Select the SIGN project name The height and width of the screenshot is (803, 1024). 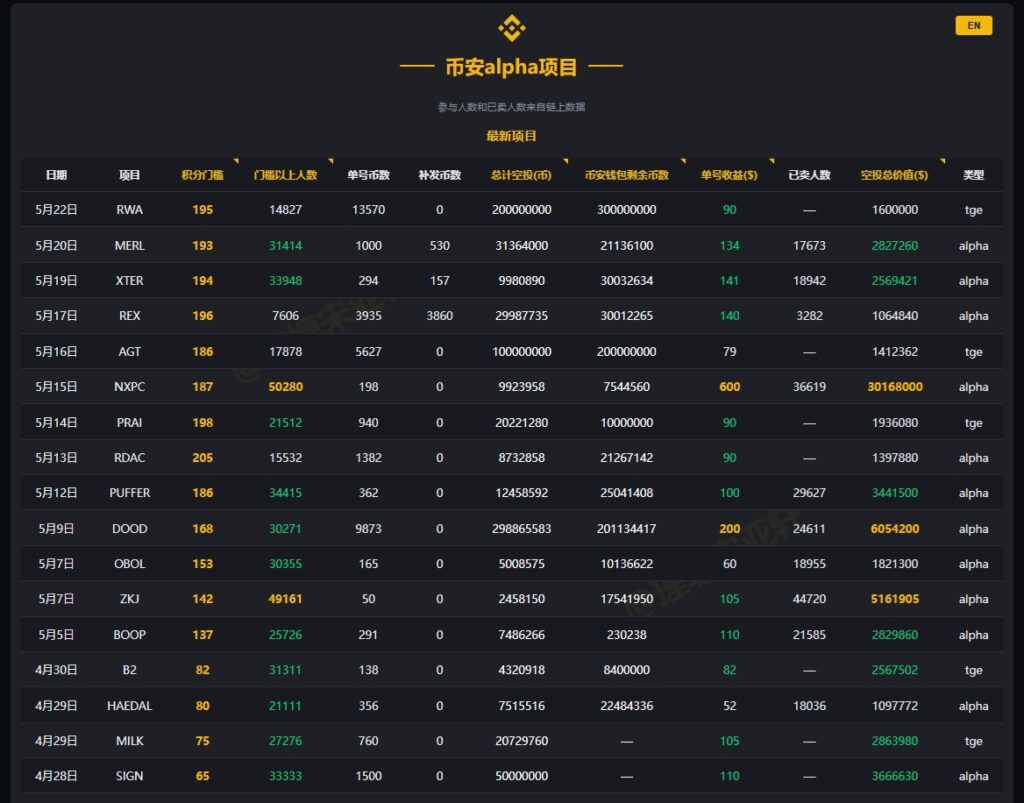(129, 777)
